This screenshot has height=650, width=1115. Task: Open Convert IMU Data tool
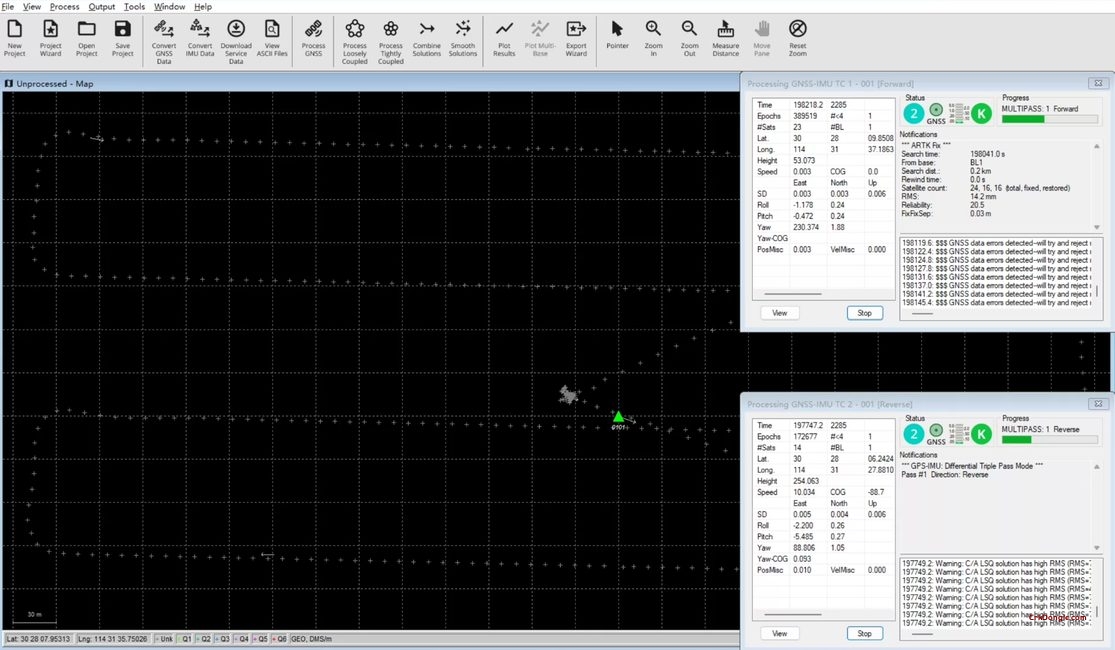[x=200, y=38]
